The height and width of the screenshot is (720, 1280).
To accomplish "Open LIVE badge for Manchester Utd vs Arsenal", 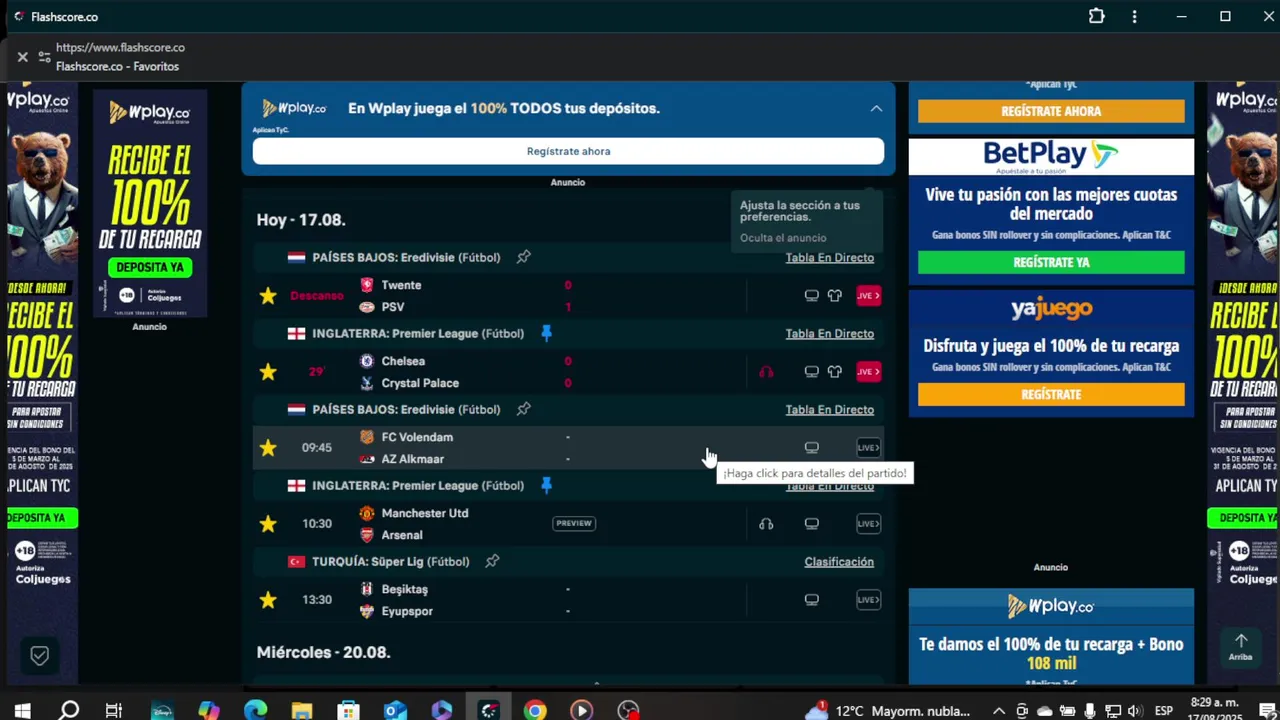I will coord(868,524).
